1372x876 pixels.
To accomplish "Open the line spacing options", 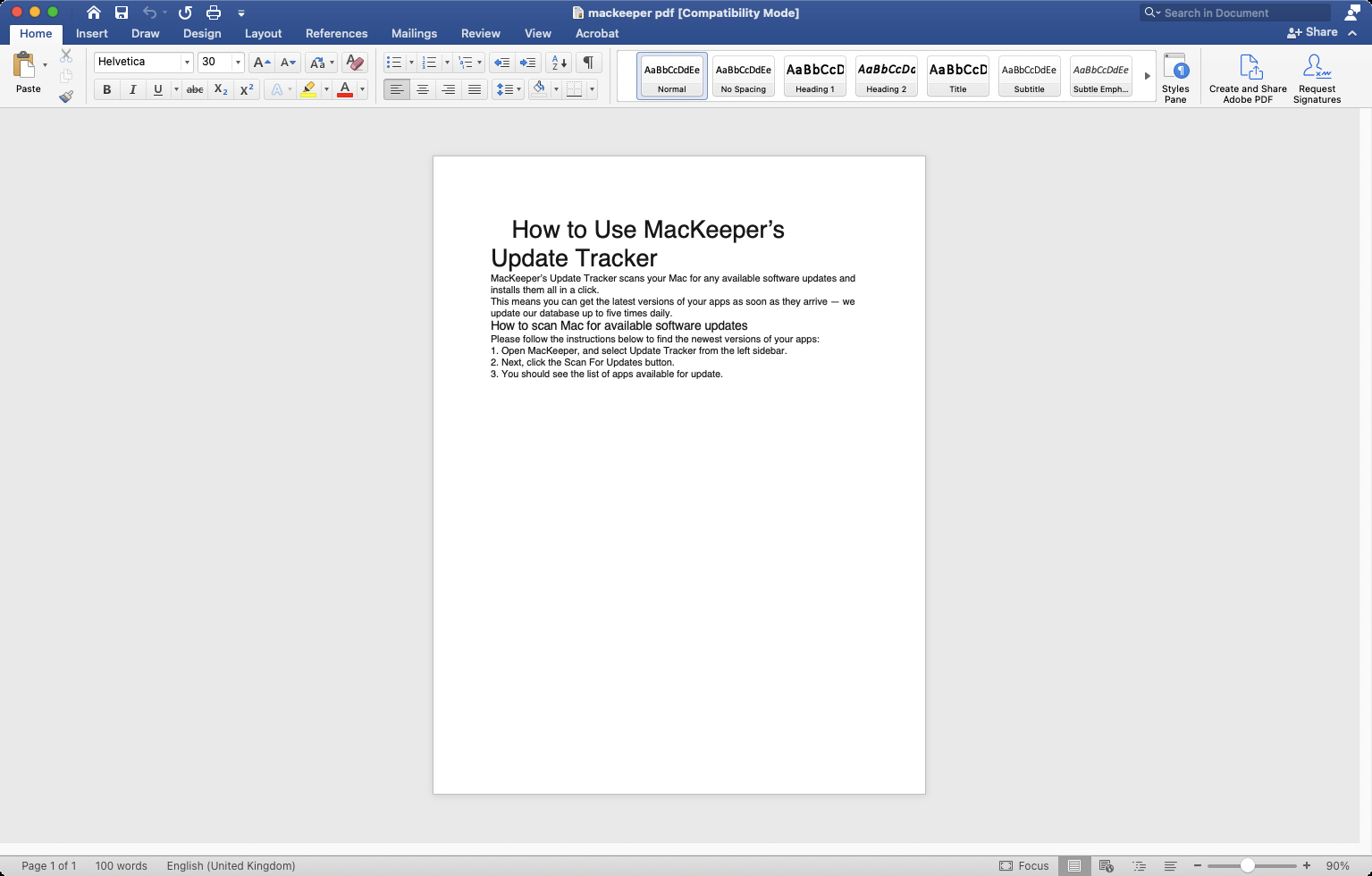I will click(x=508, y=89).
